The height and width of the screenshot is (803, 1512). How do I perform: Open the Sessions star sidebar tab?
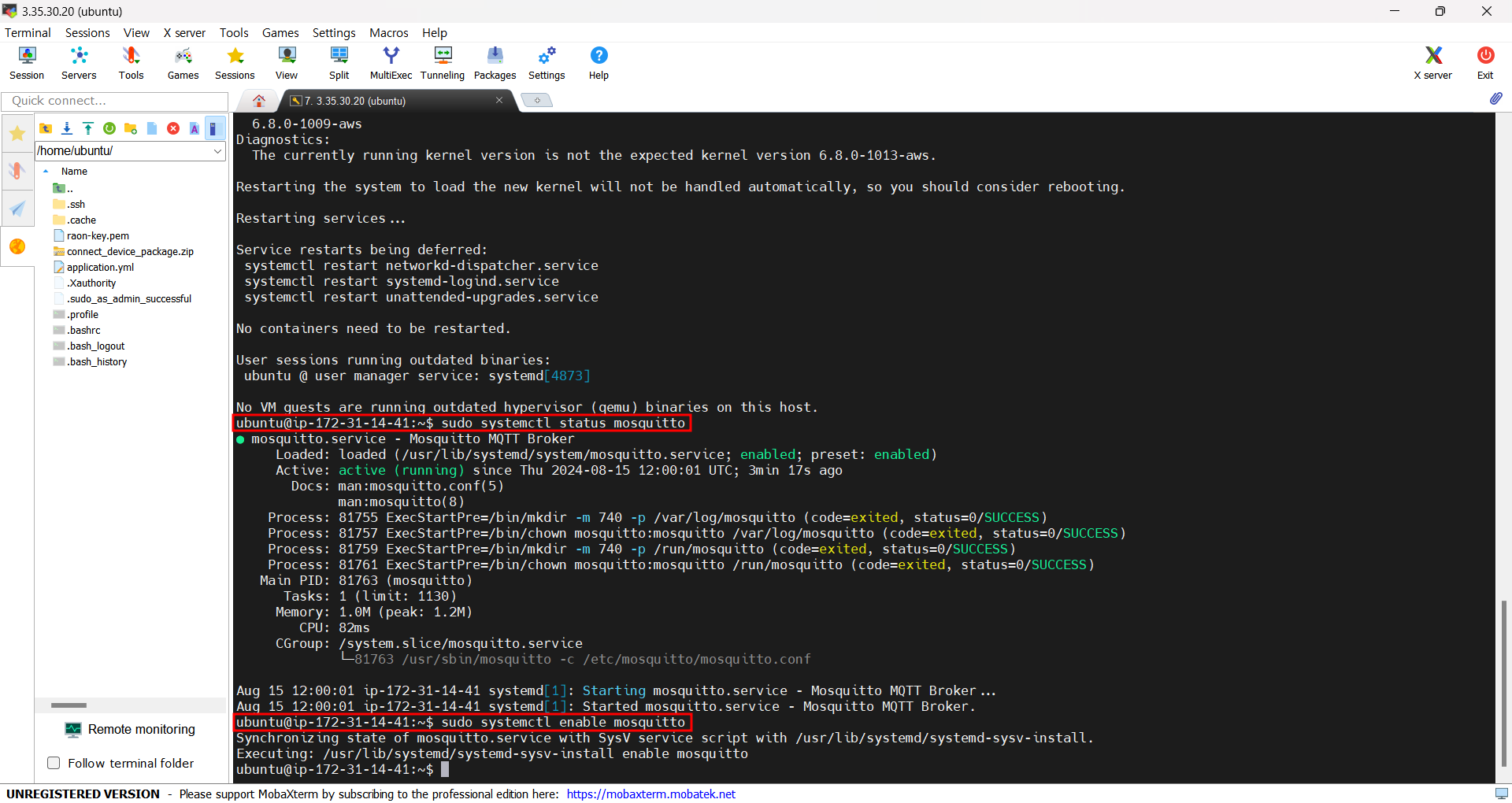tap(17, 133)
